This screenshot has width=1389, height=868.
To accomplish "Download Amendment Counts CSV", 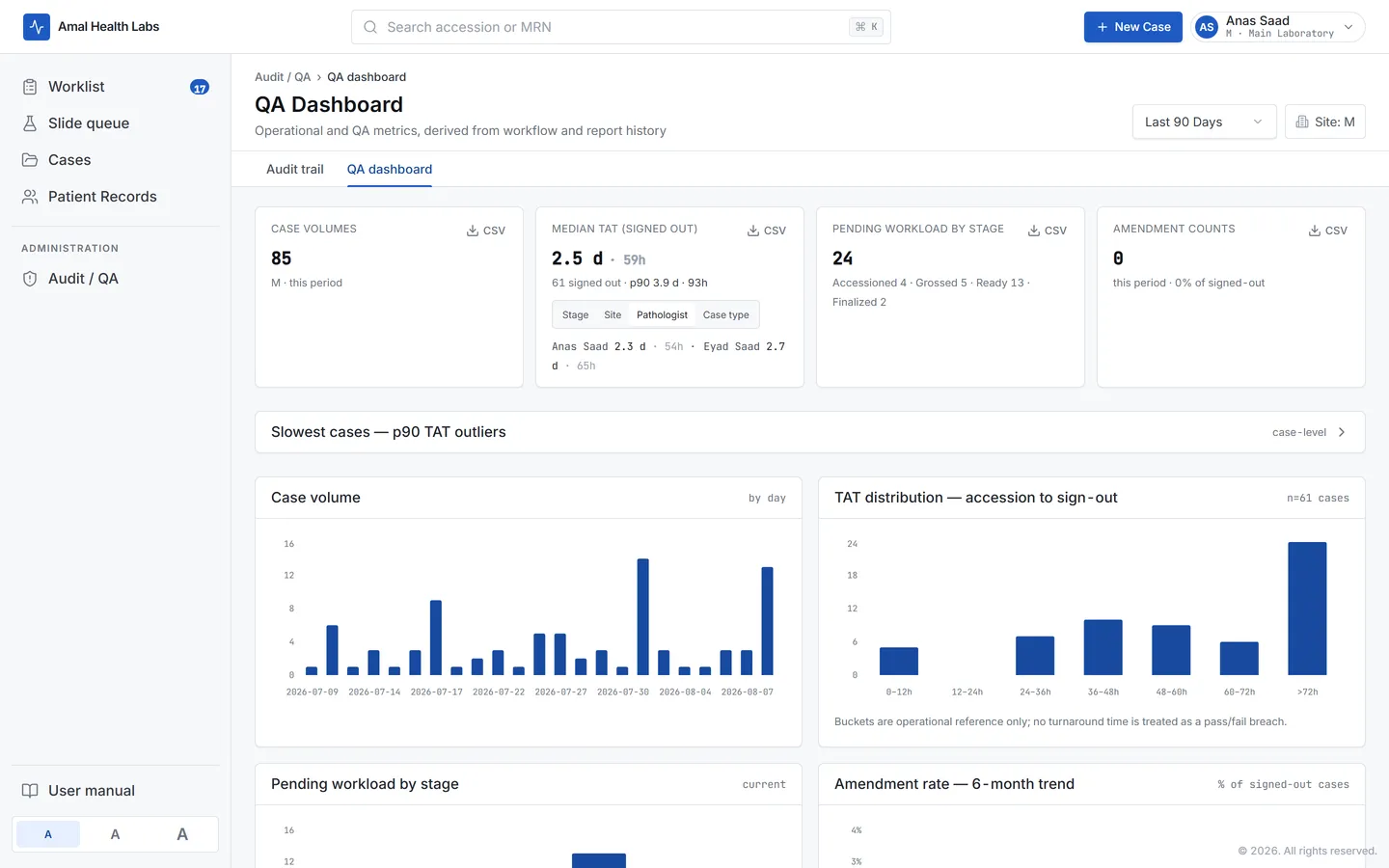I will 1328,231.
